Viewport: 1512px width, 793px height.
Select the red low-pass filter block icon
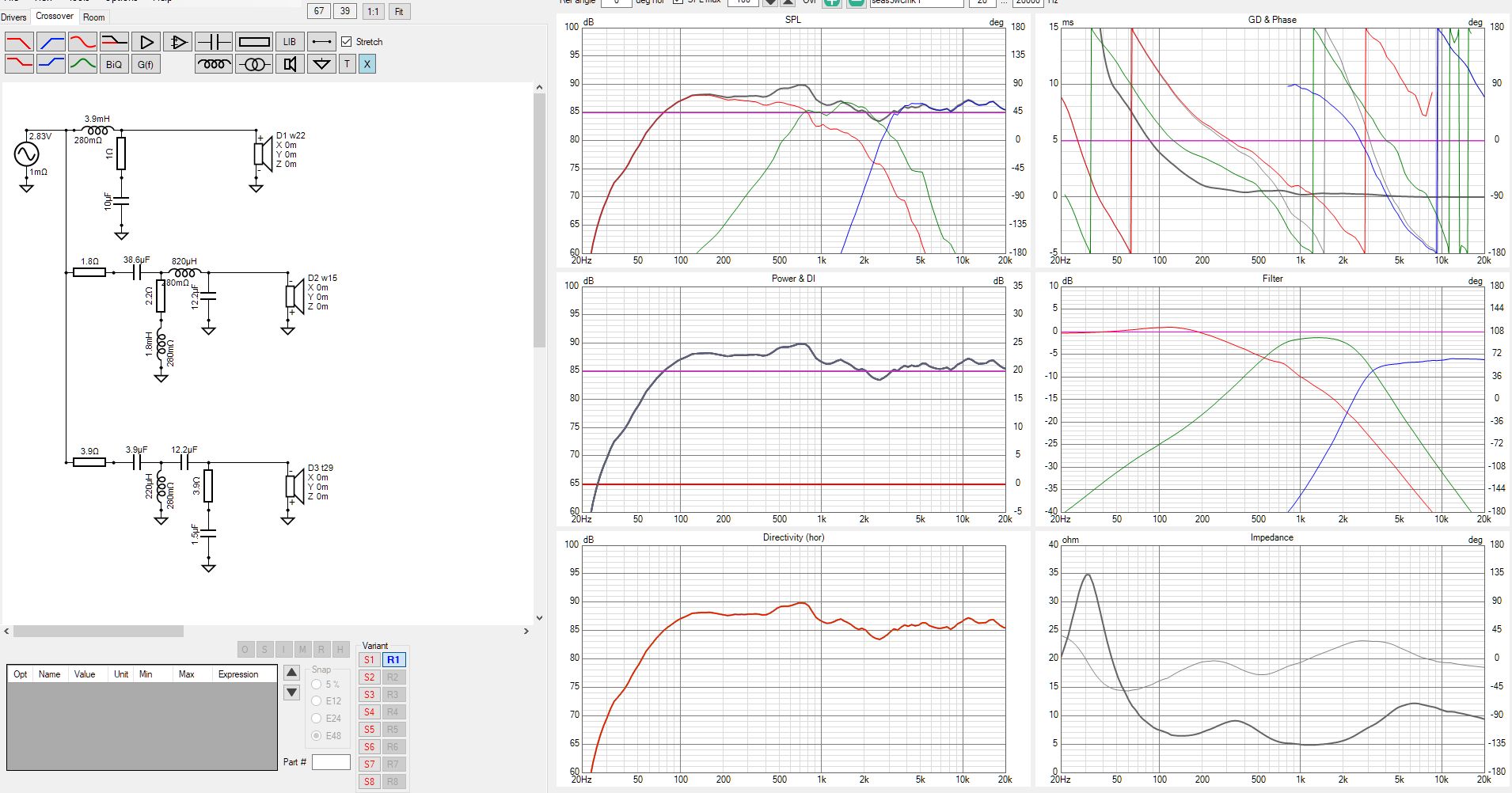(x=19, y=42)
